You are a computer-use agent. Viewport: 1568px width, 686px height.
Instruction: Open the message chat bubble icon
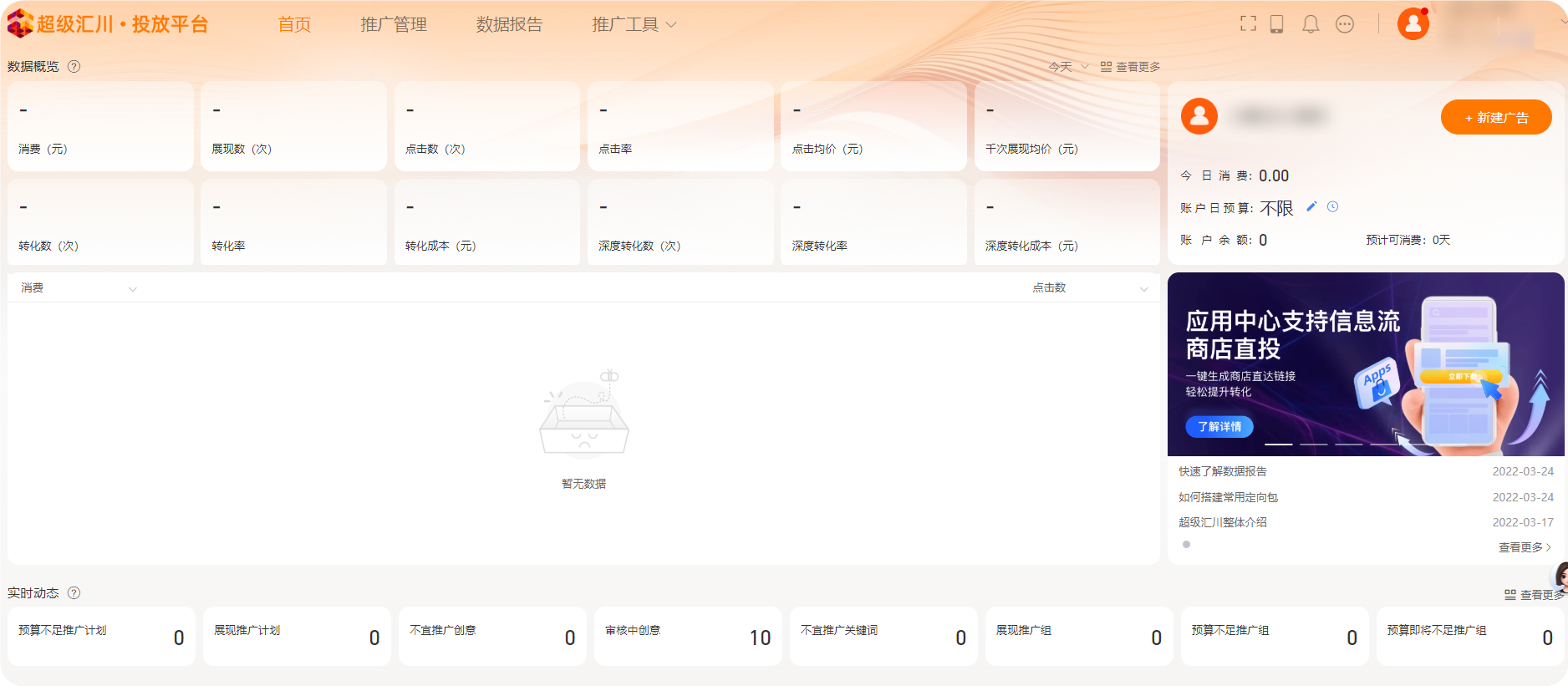pos(1345,24)
